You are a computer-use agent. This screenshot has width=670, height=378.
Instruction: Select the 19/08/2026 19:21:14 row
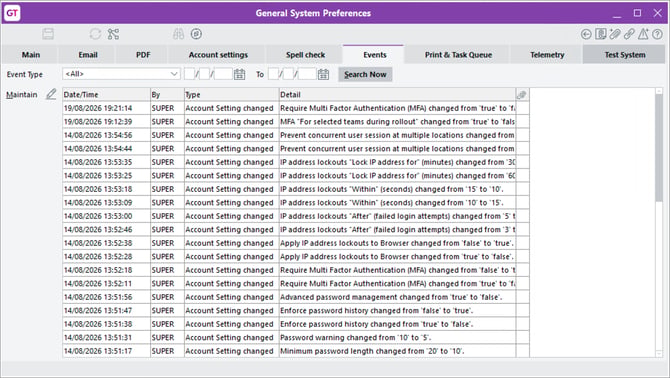tap(296, 108)
